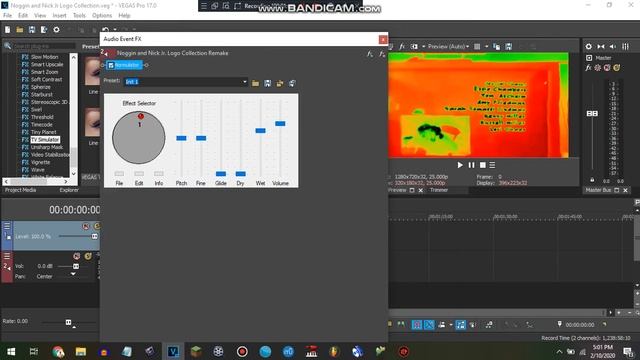Open the Options menu
This screenshot has width=640, height=360.
[x=102, y=16]
